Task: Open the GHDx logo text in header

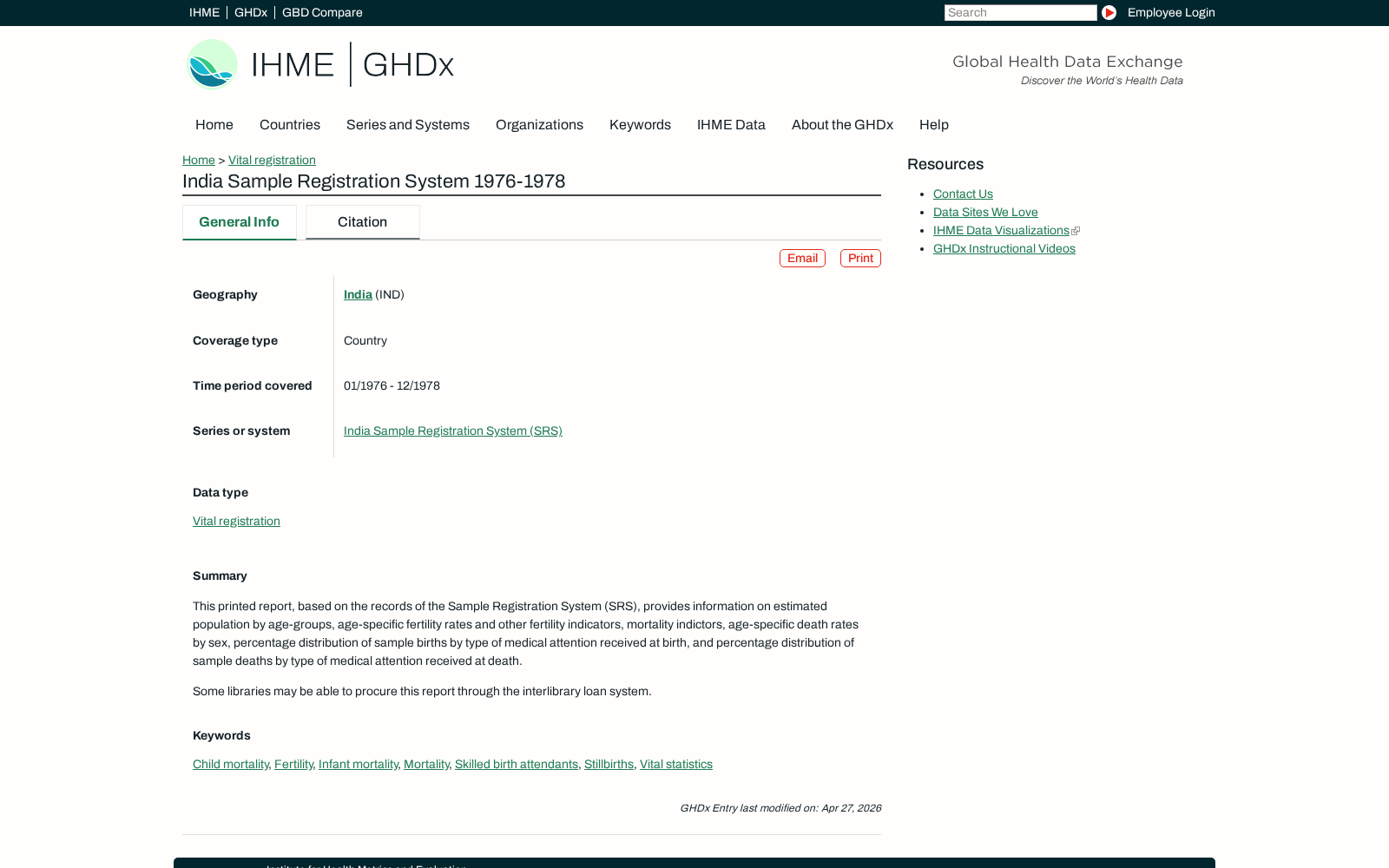Action: tap(408, 65)
